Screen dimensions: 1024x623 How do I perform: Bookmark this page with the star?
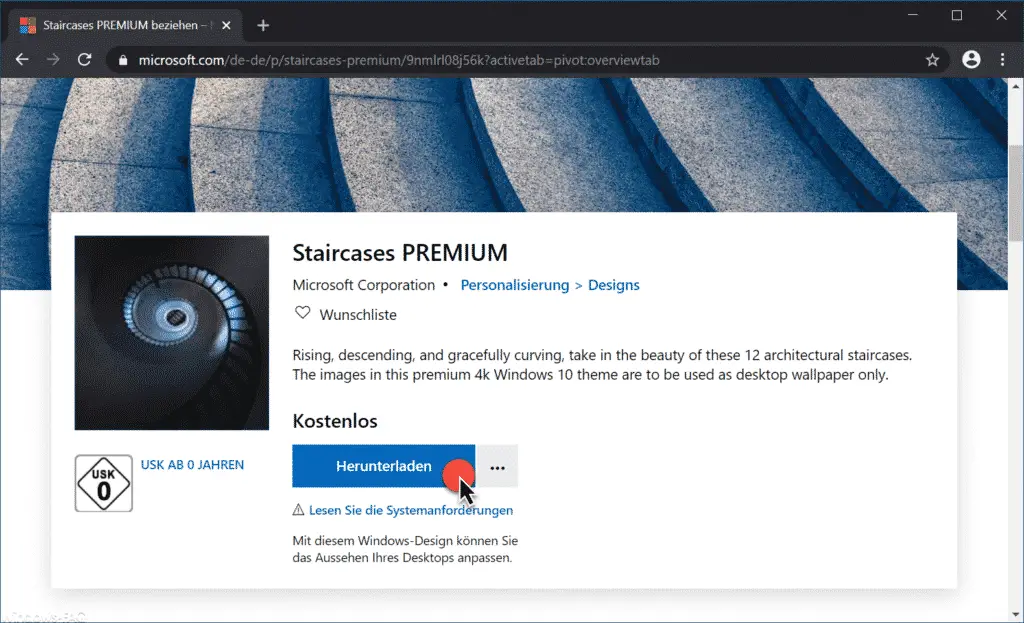click(x=932, y=60)
